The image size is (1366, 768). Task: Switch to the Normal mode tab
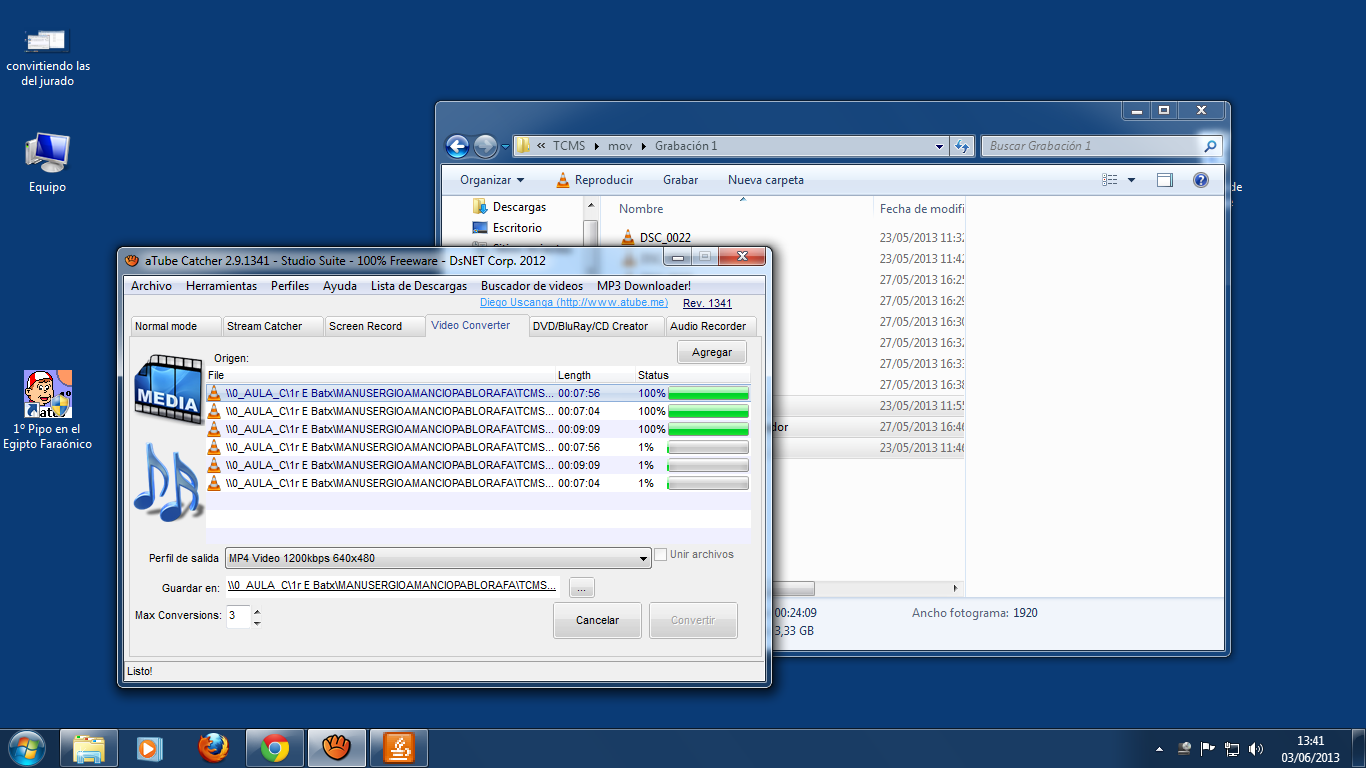175,326
